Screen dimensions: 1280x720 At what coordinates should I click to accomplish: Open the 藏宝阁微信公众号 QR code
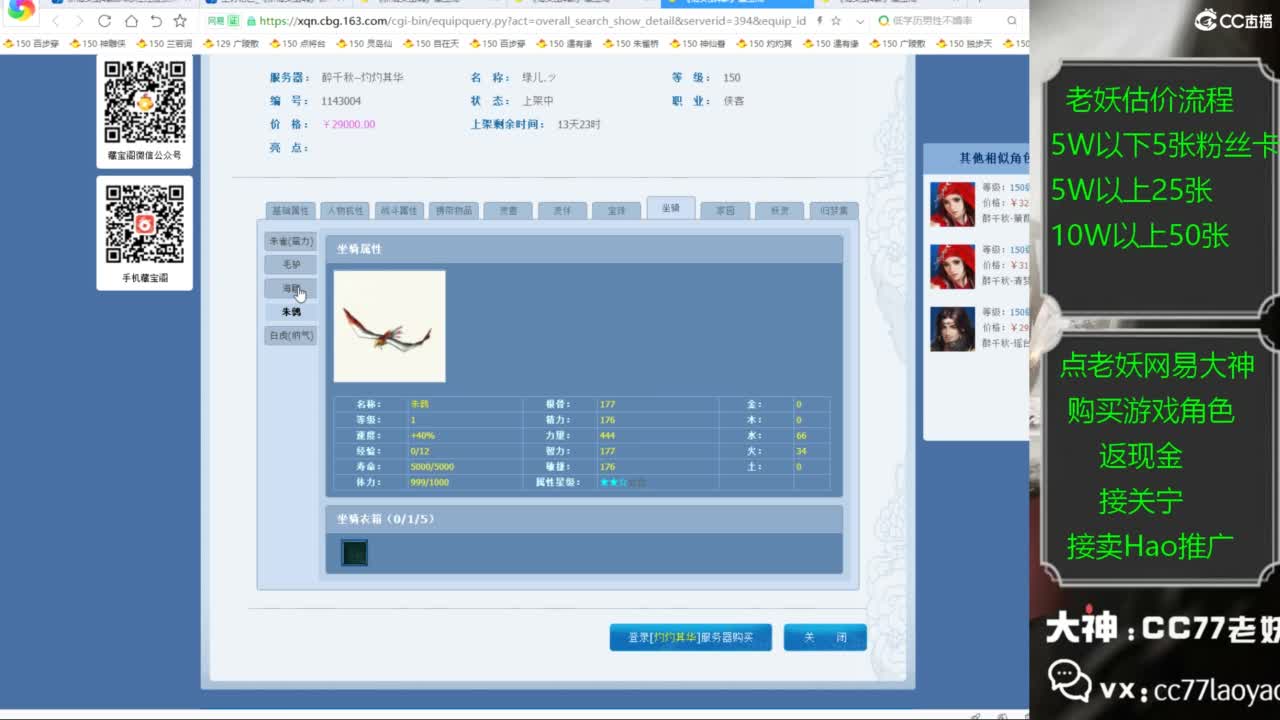[x=145, y=101]
